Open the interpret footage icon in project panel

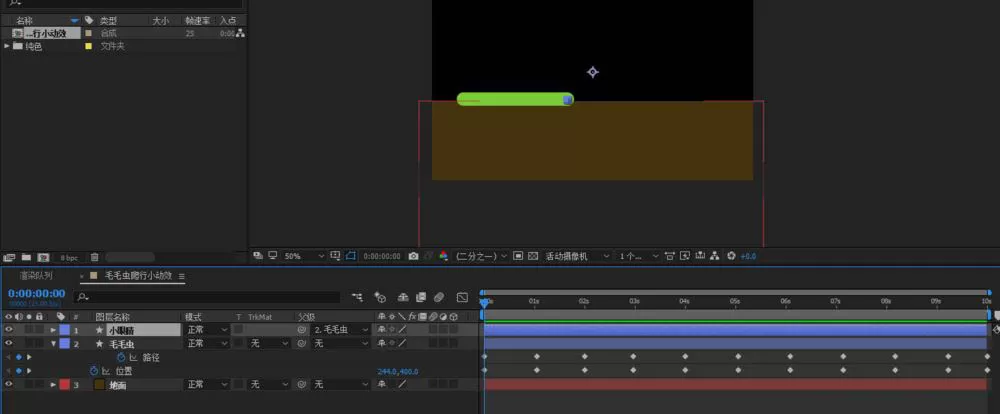click(x=9, y=258)
